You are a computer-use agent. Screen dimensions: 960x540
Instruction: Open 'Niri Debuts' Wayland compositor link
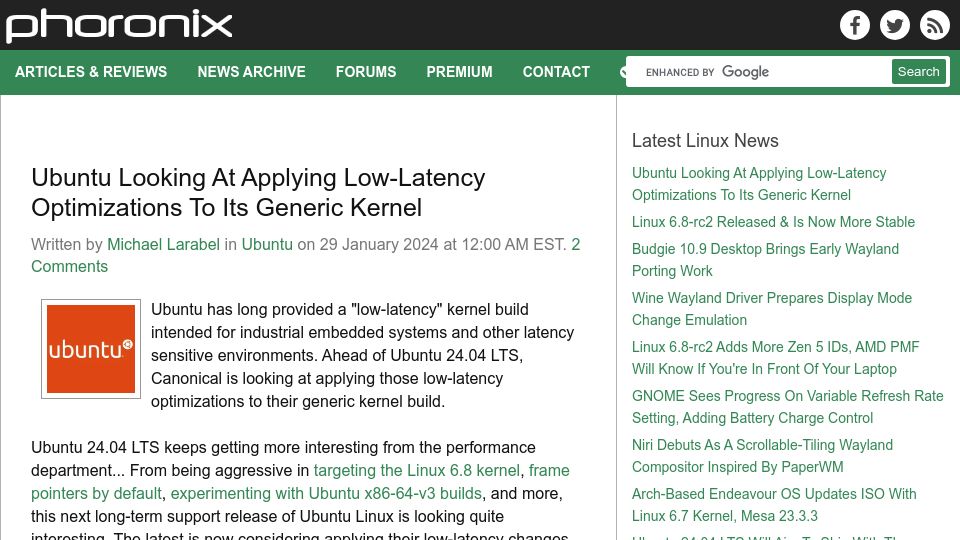tap(762, 456)
